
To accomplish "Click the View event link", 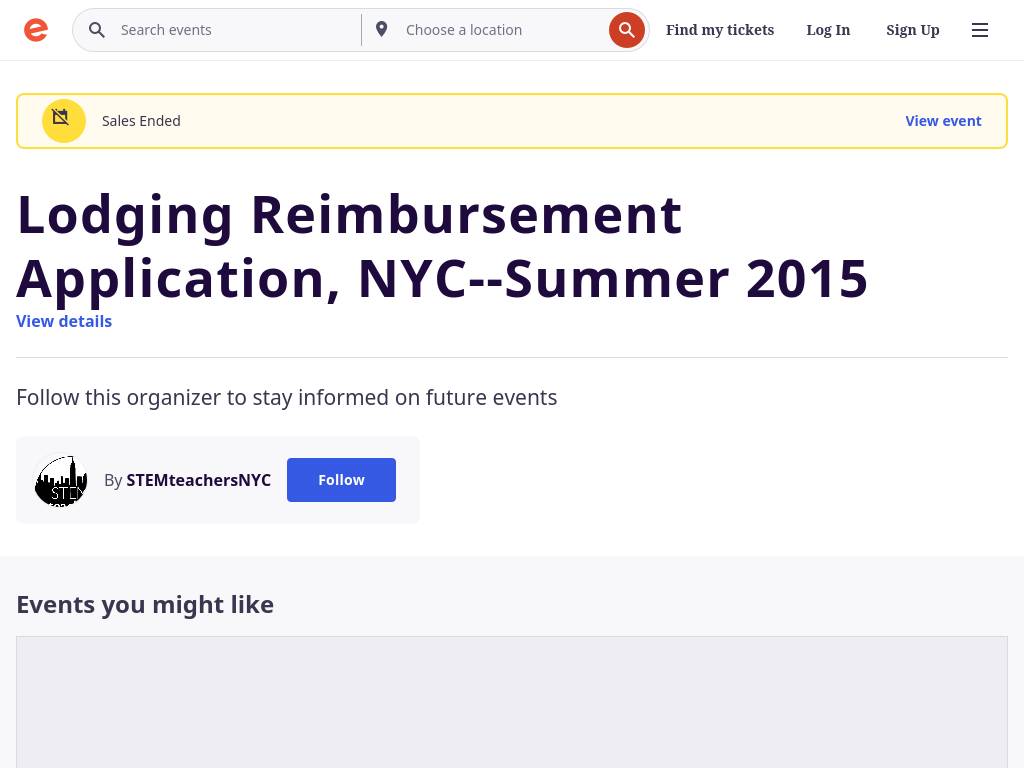I will click(943, 121).
